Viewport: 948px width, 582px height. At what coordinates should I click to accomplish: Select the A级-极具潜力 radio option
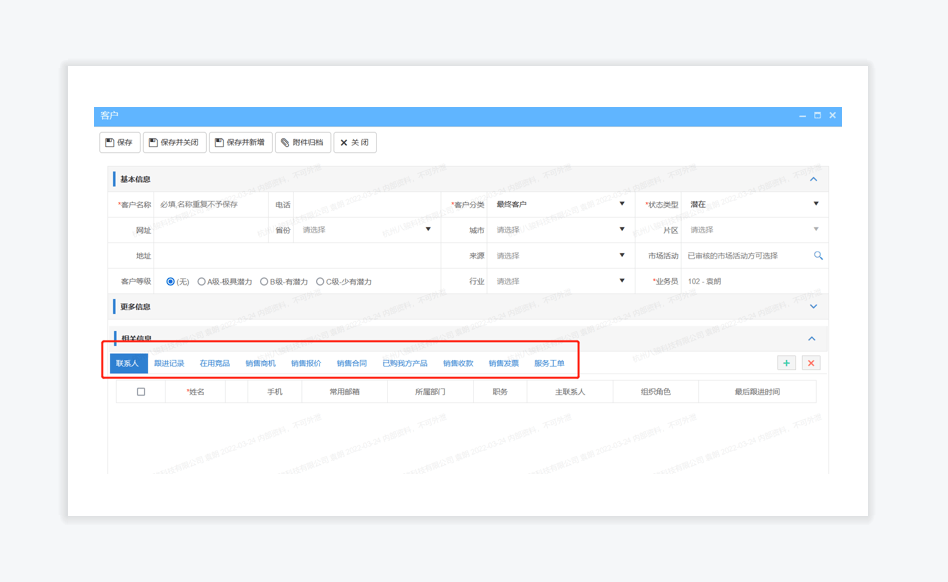(202, 282)
